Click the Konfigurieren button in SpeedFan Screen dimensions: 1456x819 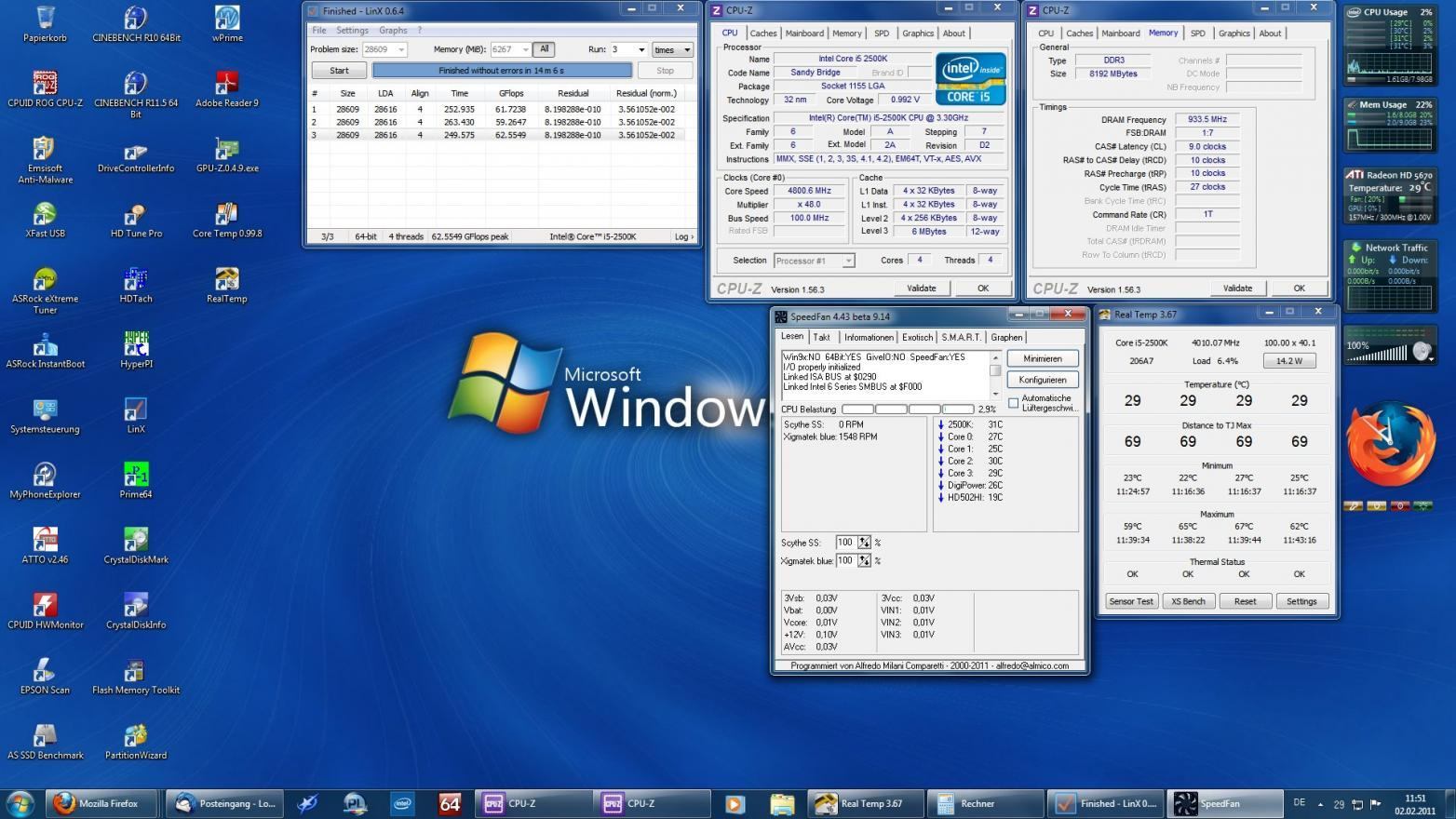coord(1043,380)
